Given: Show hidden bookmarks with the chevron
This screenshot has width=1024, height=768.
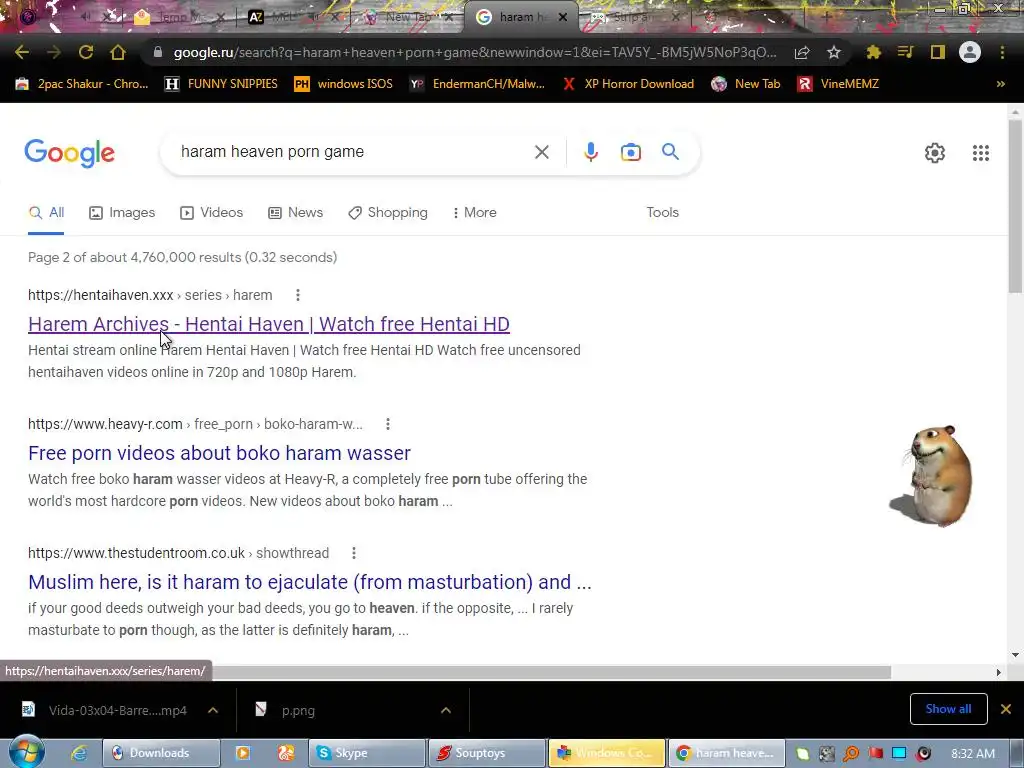Looking at the screenshot, I should [1000, 84].
